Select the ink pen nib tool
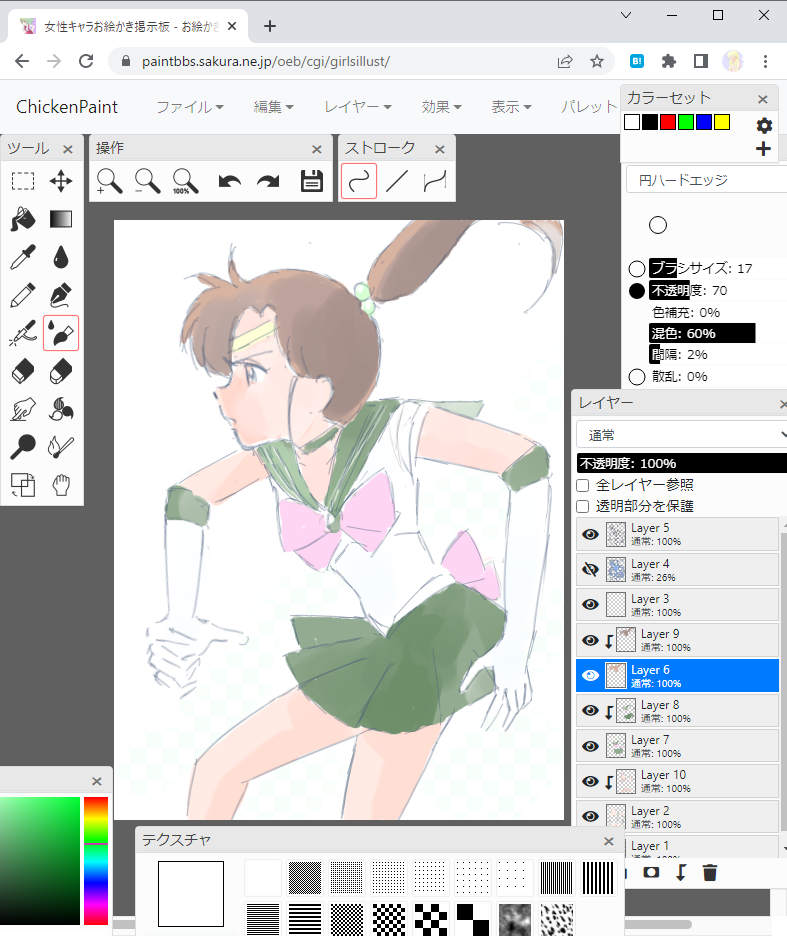The image size is (787, 936). tap(61, 295)
